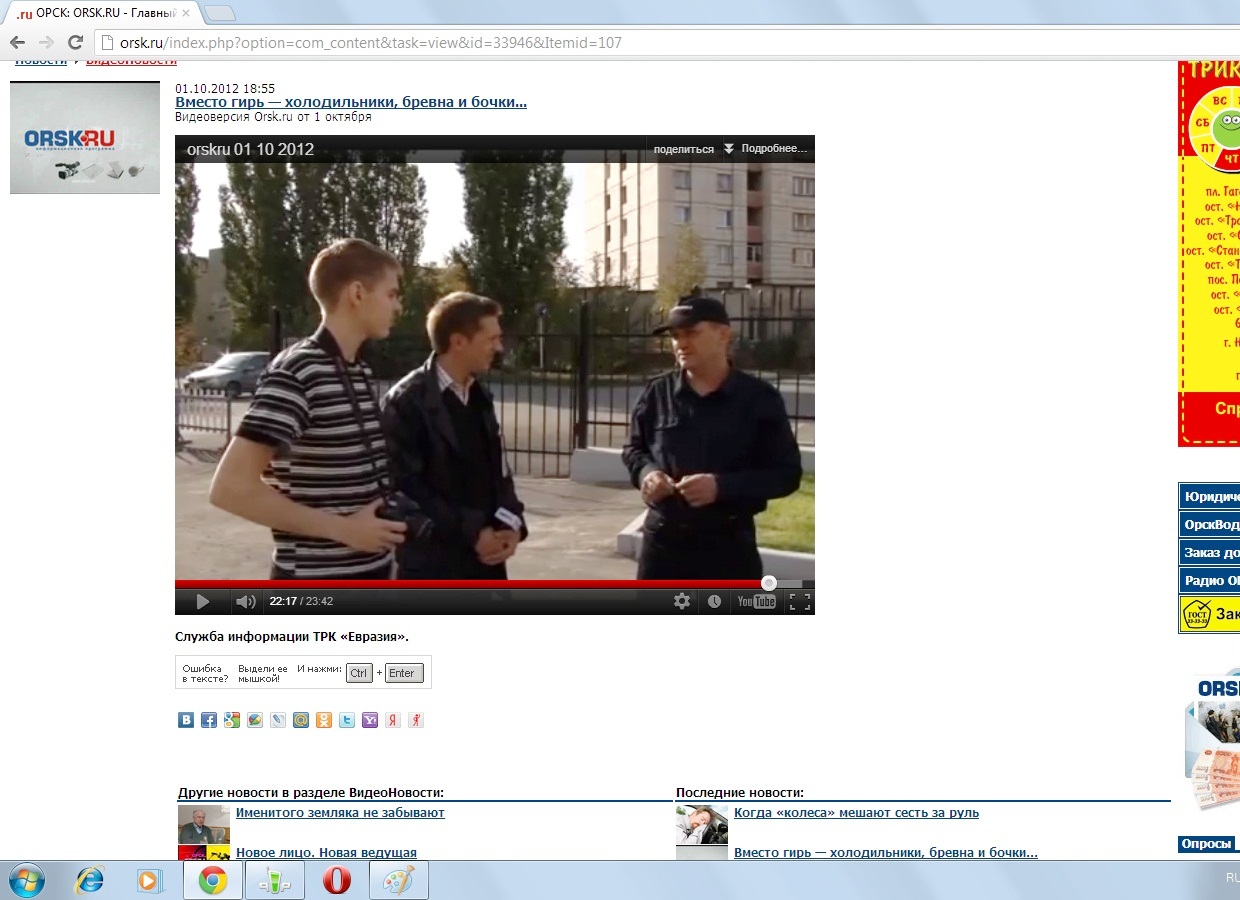Mute the video with the speaker icon
The height and width of the screenshot is (900, 1240).
click(x=245, y=601)
